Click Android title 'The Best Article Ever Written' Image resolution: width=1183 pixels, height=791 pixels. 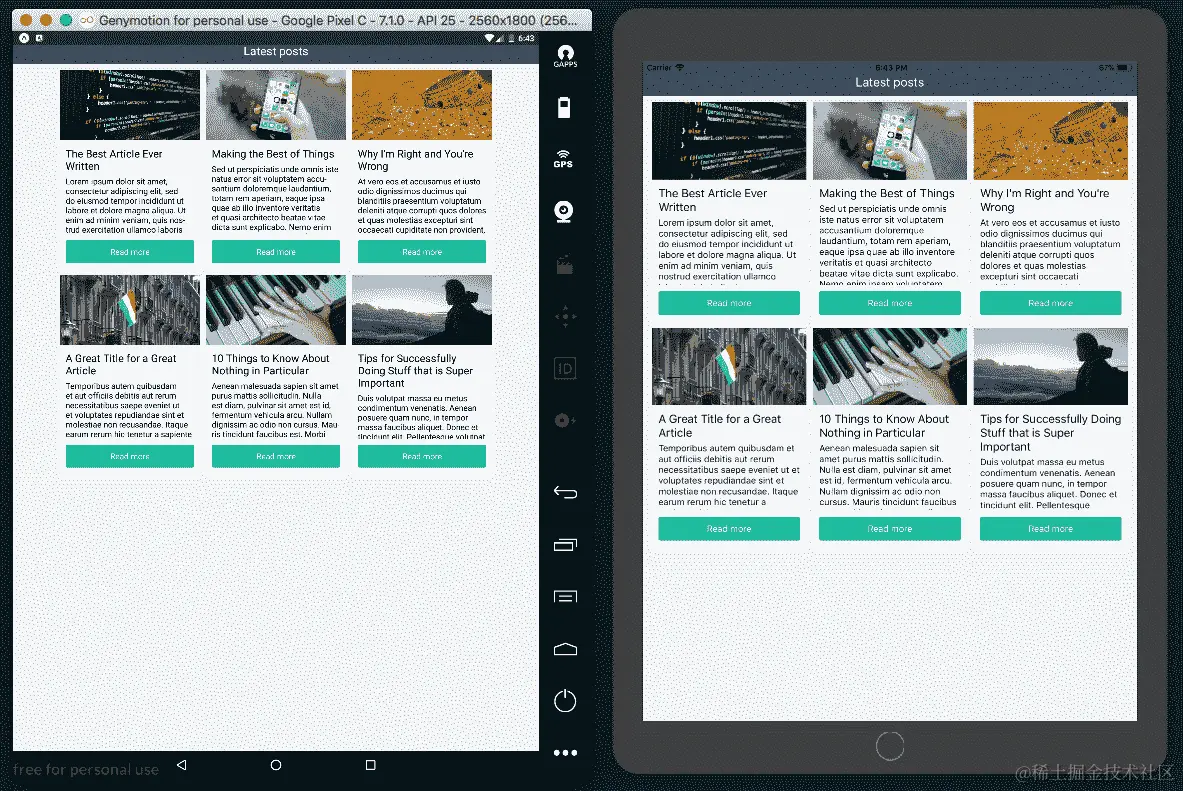click(114, 160)
